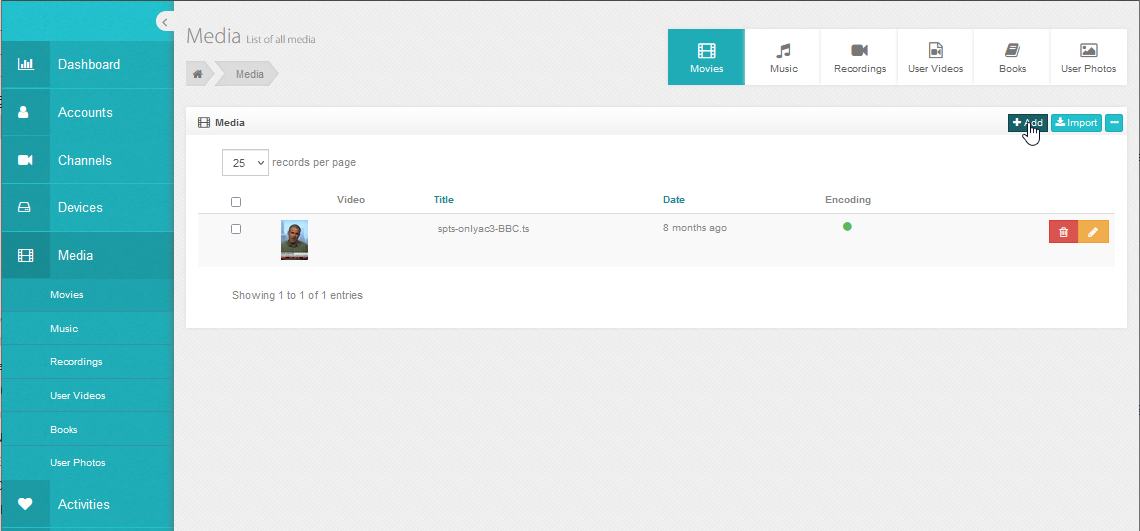The image size is (1140, 531).
Task: Open Accounts via the sidebar person icon
Action: tap(26, 113)
